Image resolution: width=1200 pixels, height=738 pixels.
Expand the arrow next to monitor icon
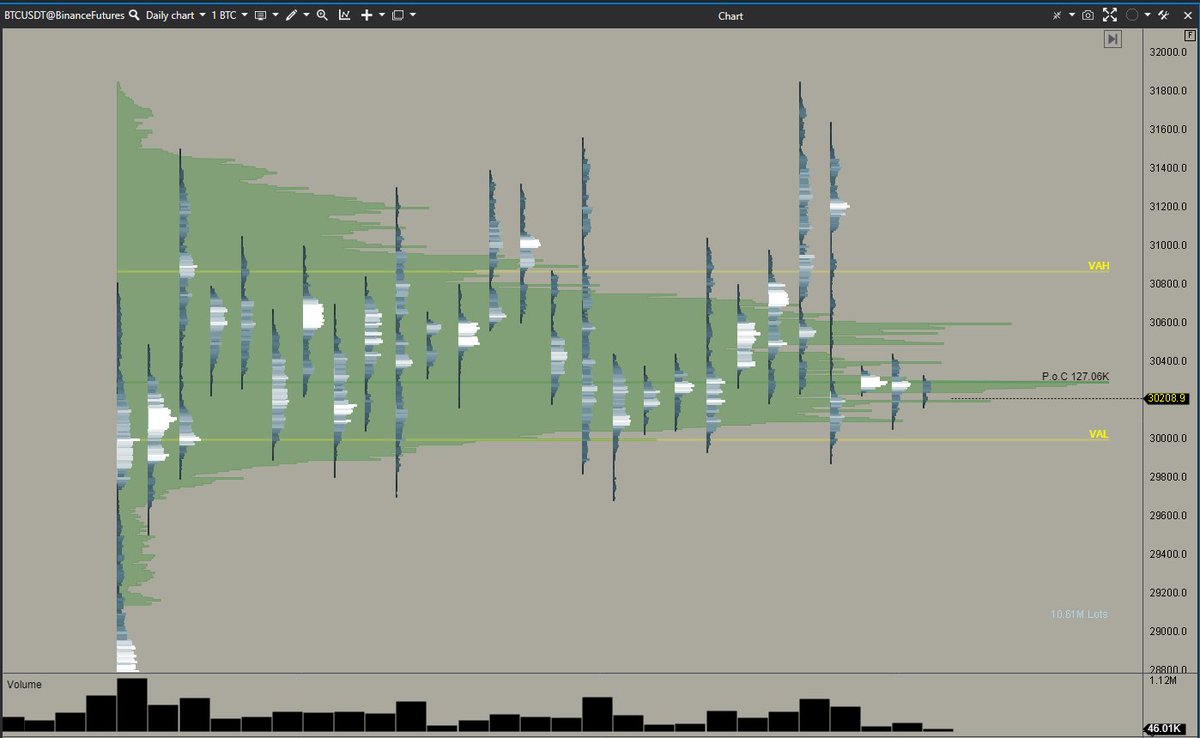point(275,15)
